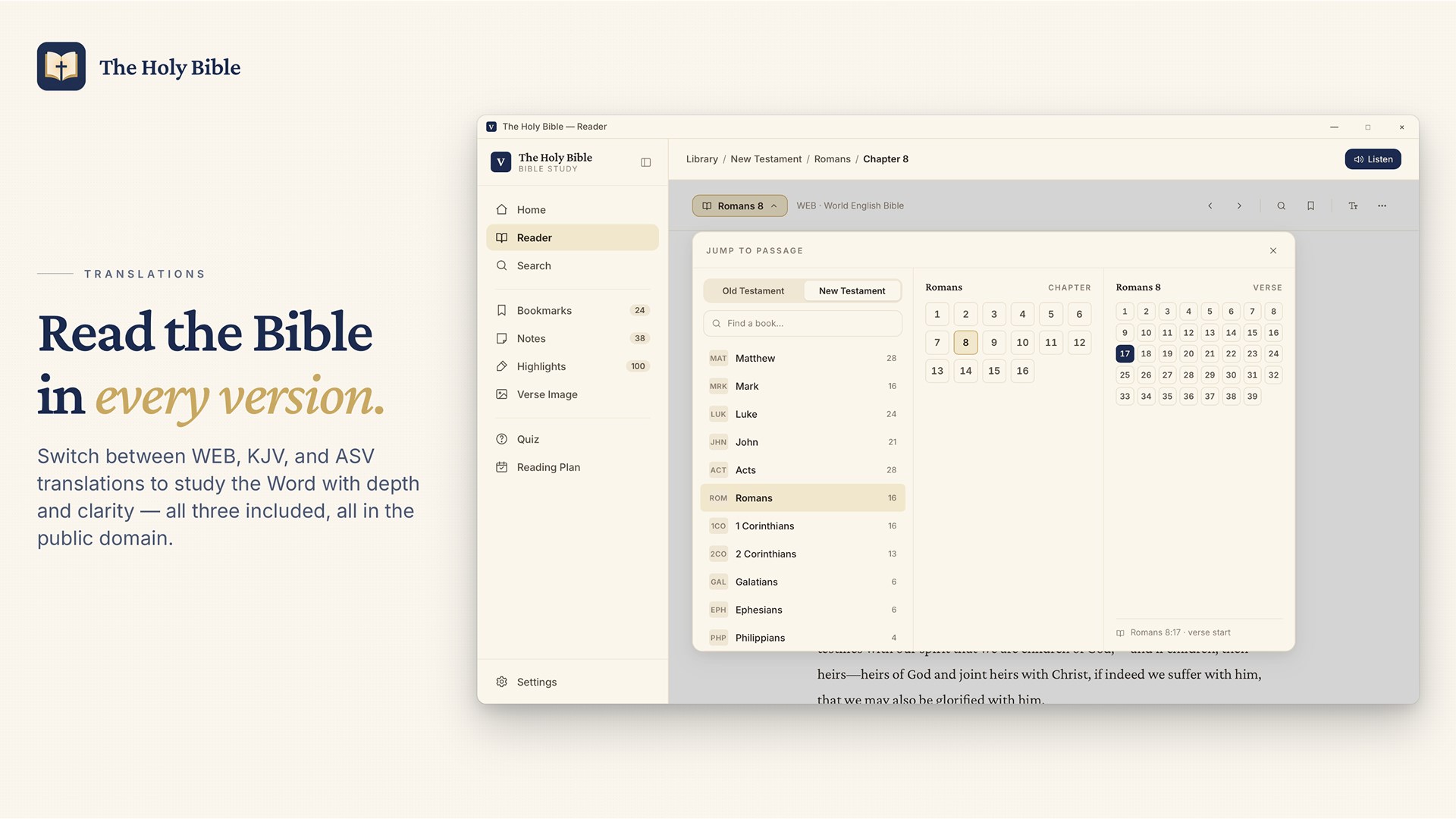The height and width of the screenshot is (819, 1456).
Task: Click the New Testament breadcrumb
Action: coord(766,159)
